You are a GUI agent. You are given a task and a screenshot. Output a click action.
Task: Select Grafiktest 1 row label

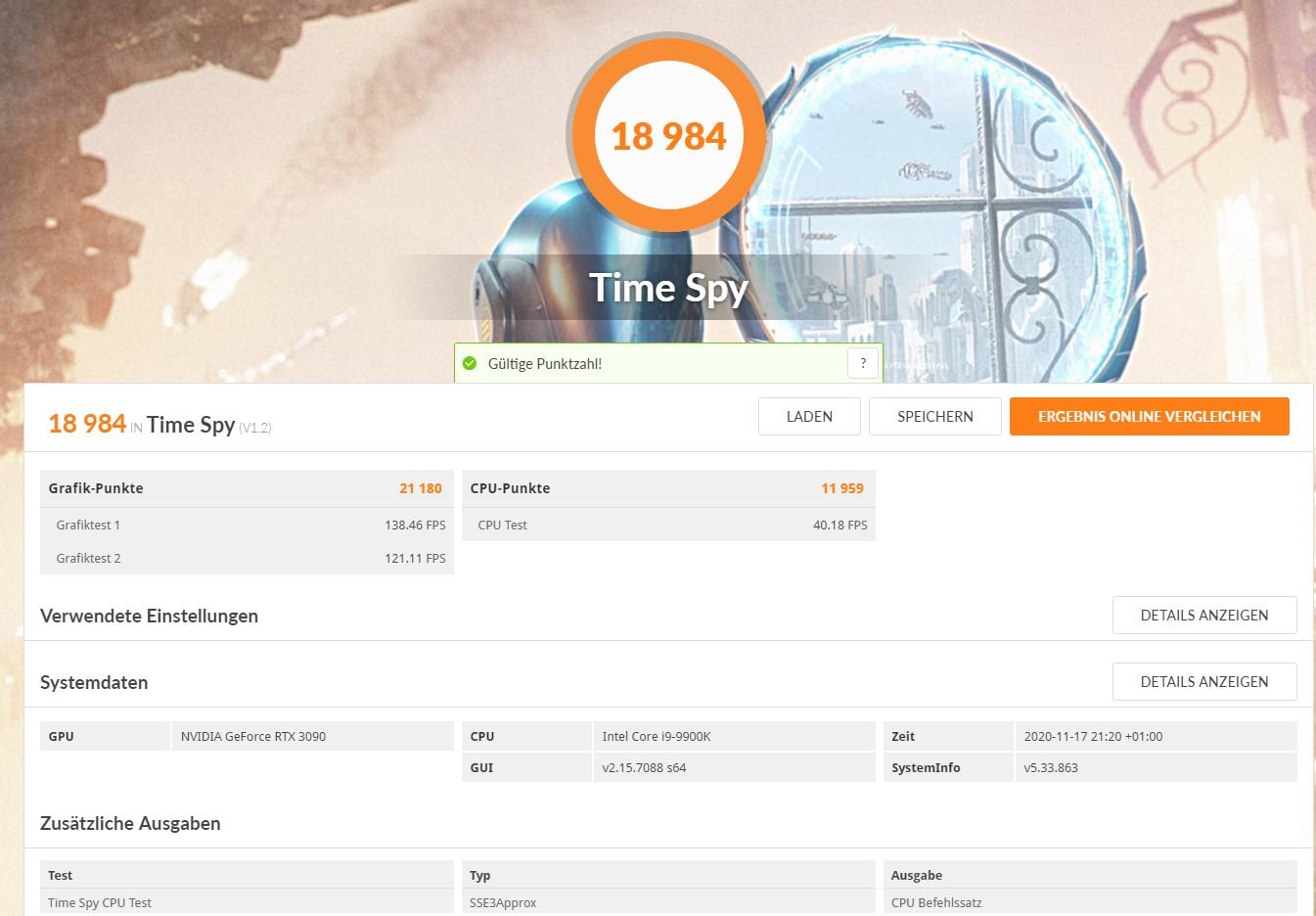point(88,525)
